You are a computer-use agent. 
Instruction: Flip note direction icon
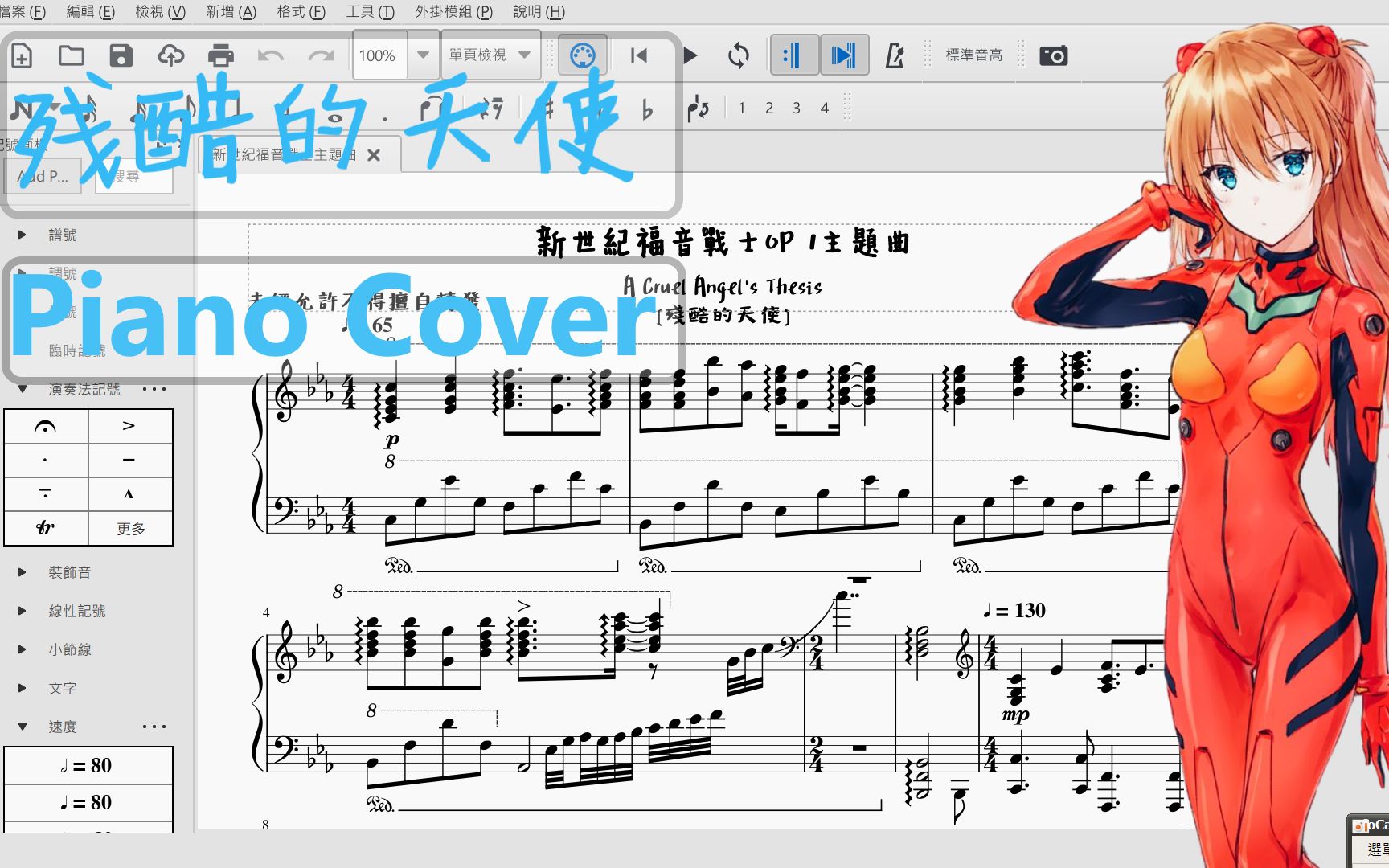[698, 108]
